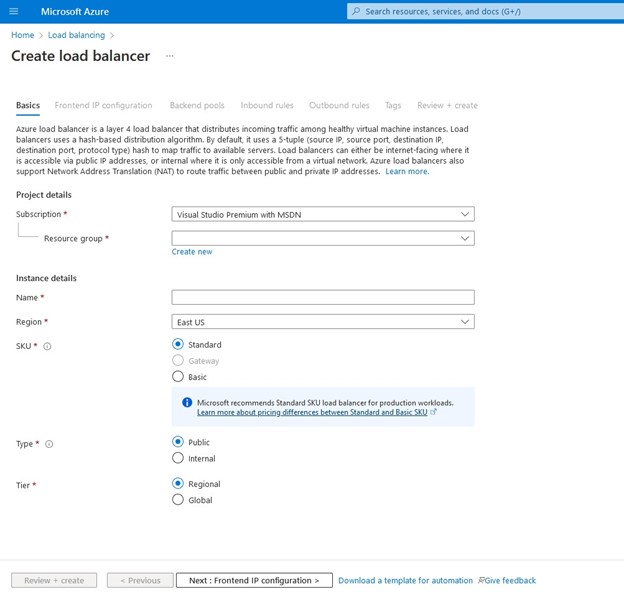Click the Create new resource group link
Image resolution: width=624 pixels, height=597 pixels.
tap(192, 252)
